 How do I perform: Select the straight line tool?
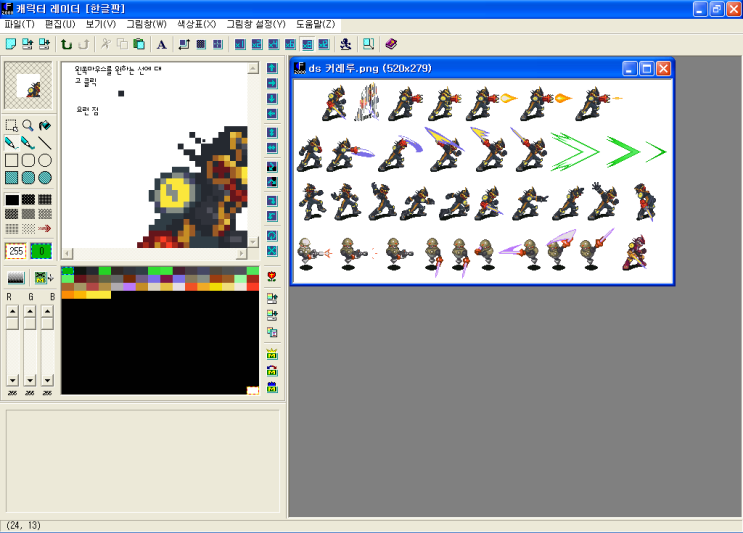[x=45, y=143]
